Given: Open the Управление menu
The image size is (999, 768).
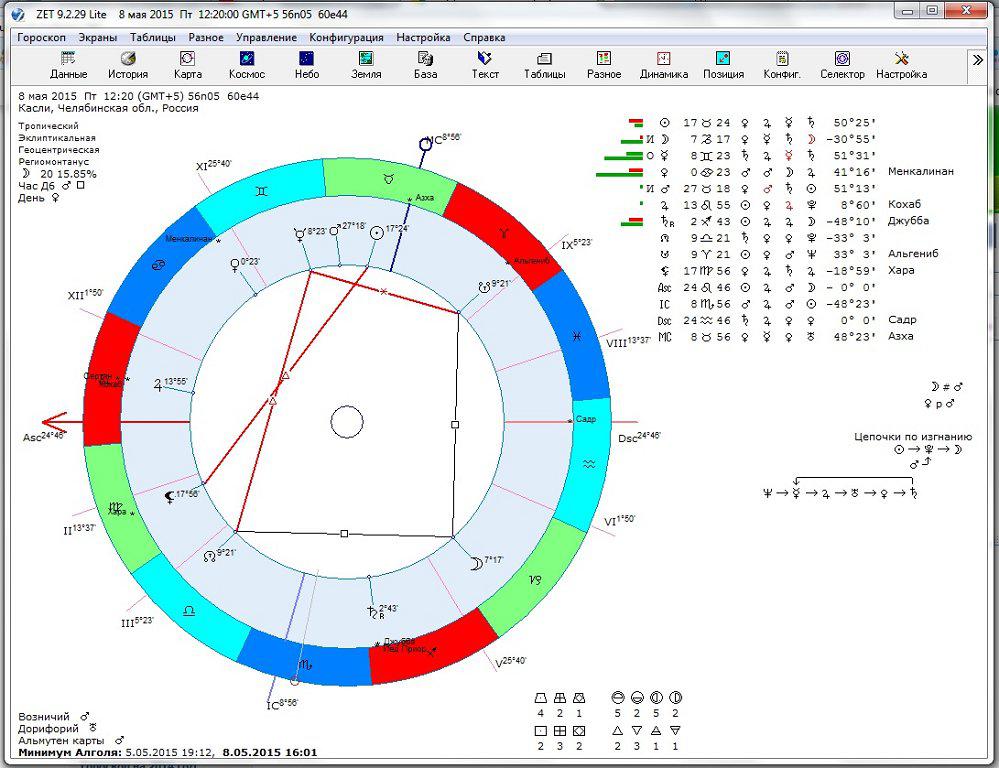Looking at the screenshot, I should coord(266,38).
